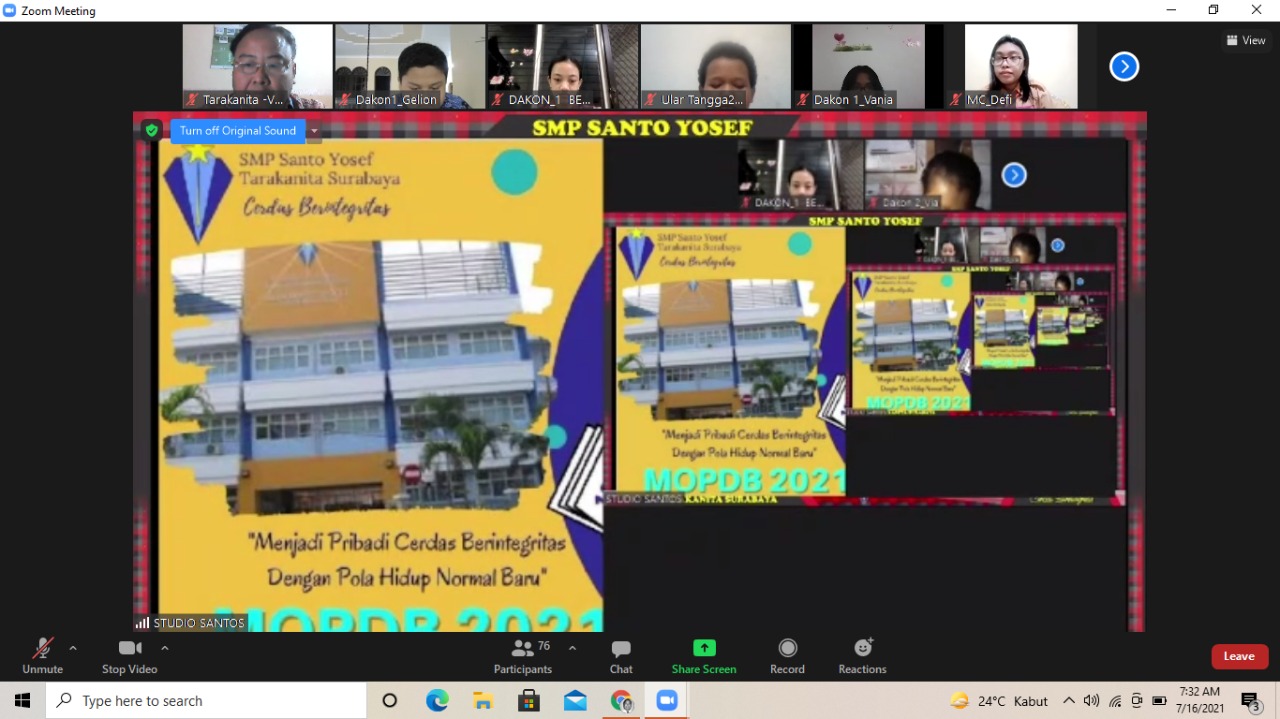
Task: Stop Video camera toggle
Action: coord(130,656)
